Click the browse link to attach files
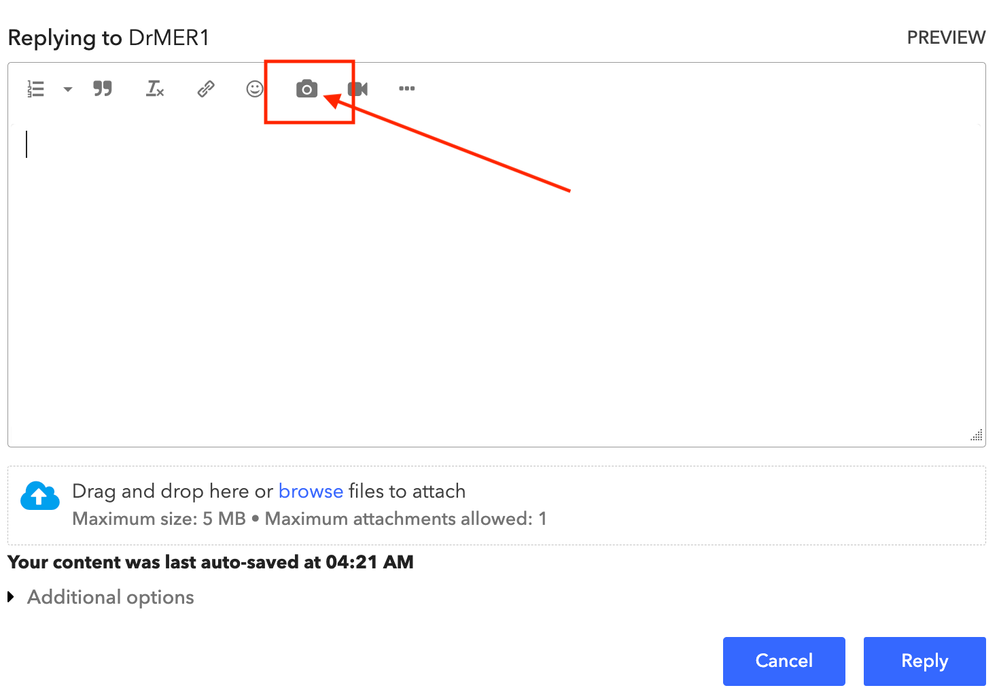999x695 pixels. tap(310, 491)
